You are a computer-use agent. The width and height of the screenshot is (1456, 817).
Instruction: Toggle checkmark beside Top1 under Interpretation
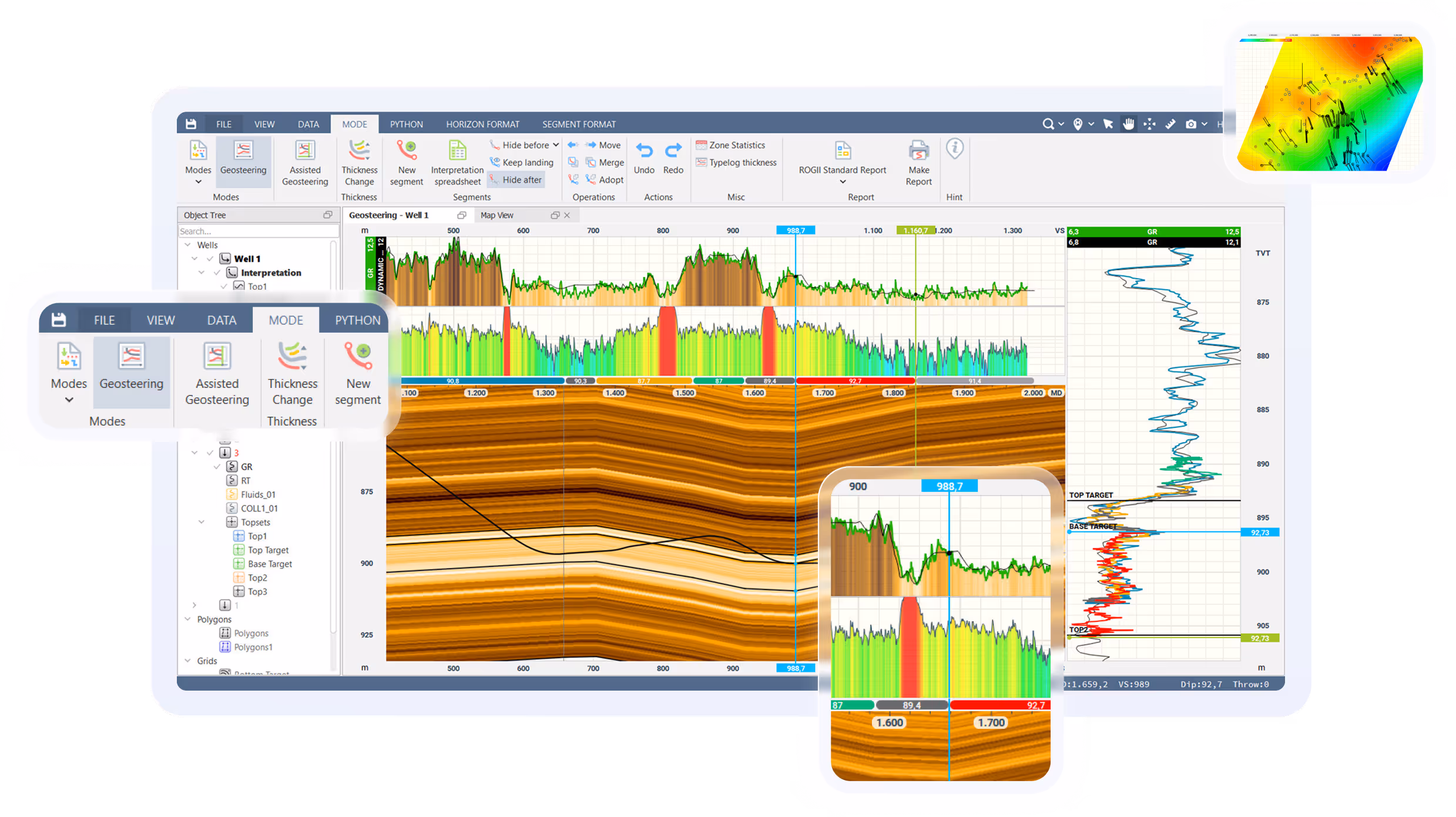224,286
